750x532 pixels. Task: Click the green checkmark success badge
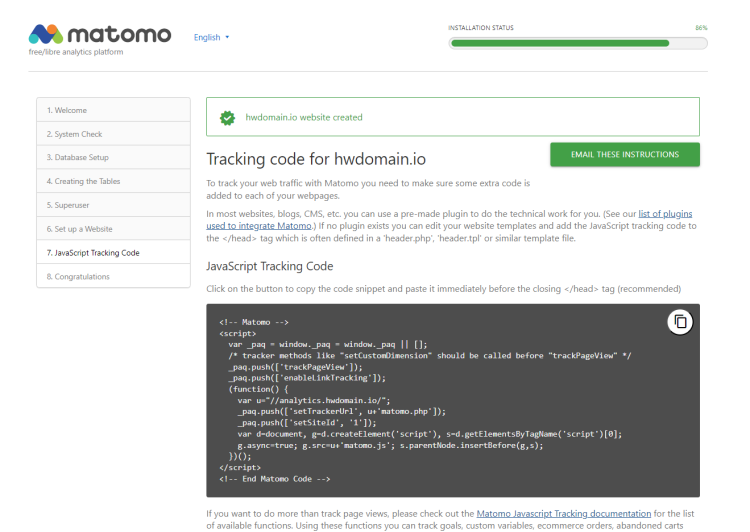point(227,118)
